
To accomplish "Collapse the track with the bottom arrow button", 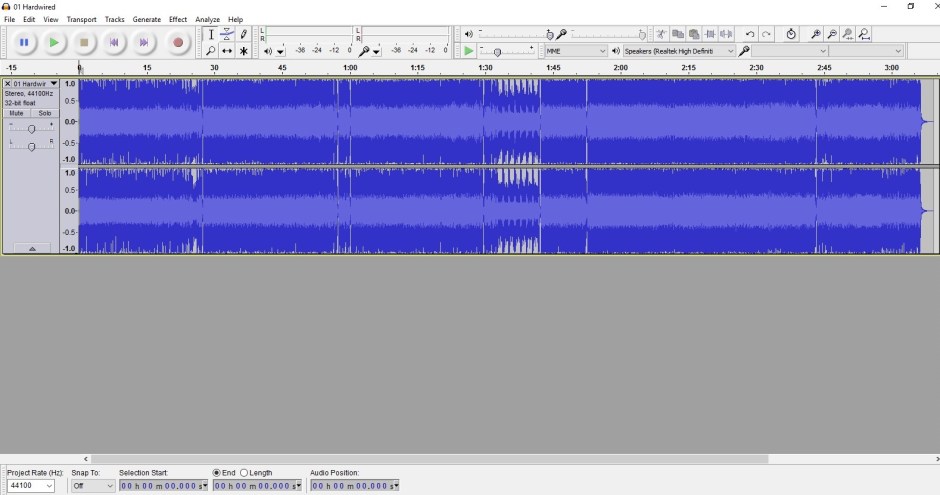I will [31, 248].
